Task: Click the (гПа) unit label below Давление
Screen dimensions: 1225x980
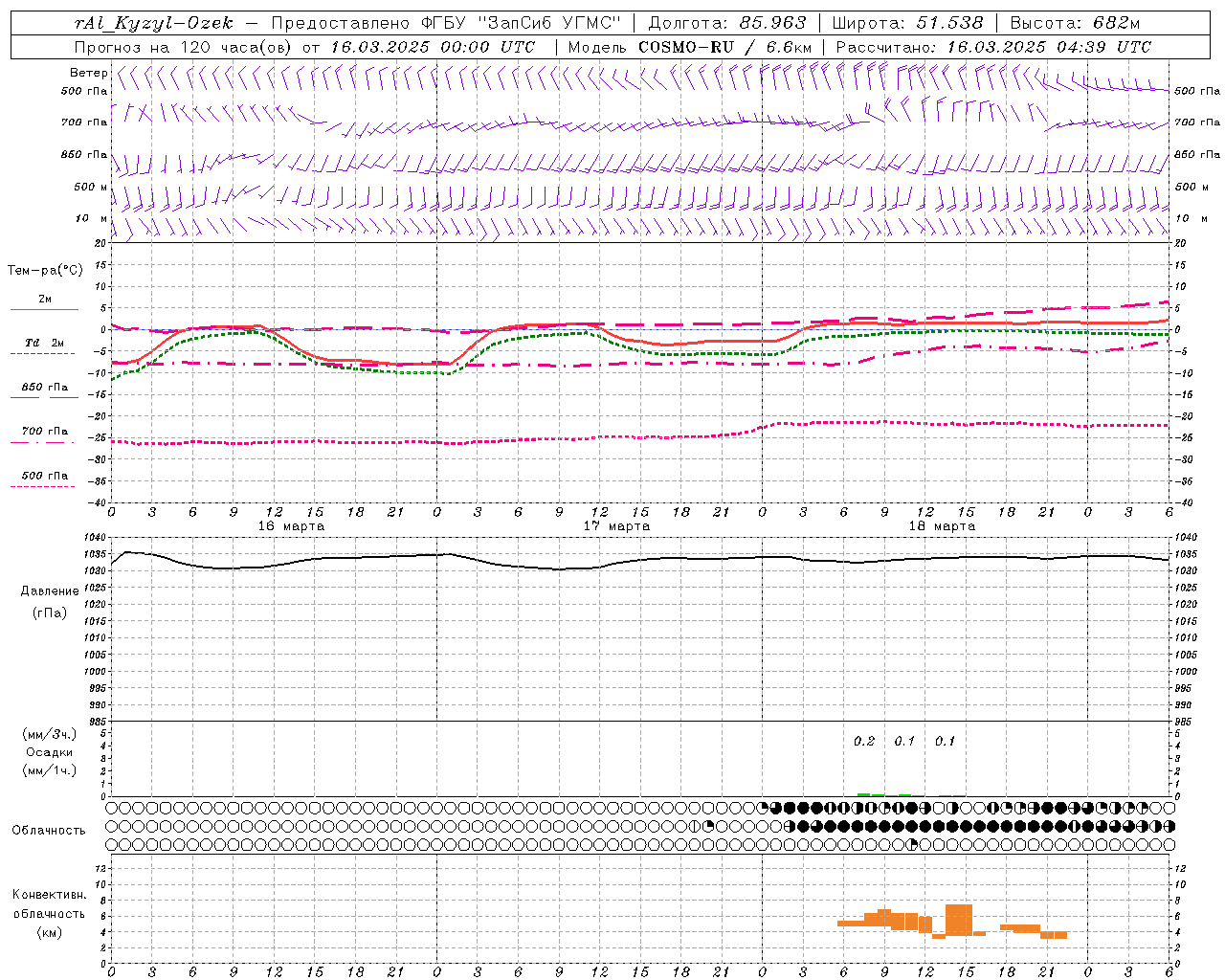Action: (50, 612)
